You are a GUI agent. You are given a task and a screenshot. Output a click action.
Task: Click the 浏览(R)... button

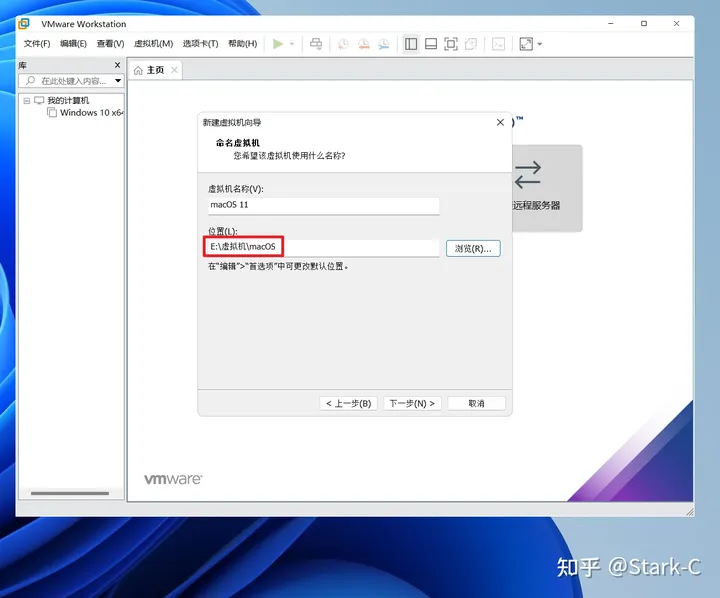pos(473,248)
